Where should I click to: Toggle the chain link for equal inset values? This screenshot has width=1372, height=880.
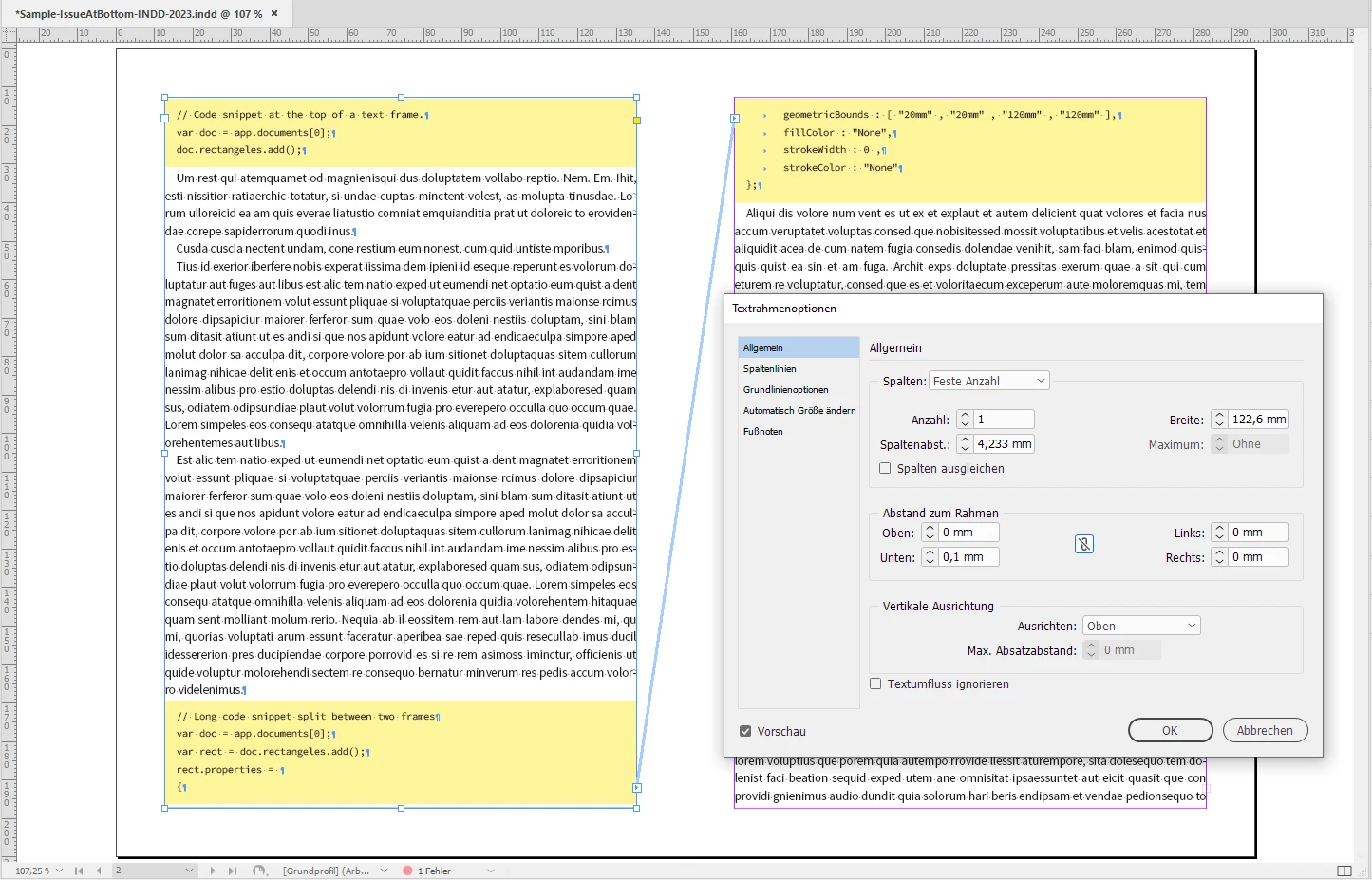pos(1084,544)
